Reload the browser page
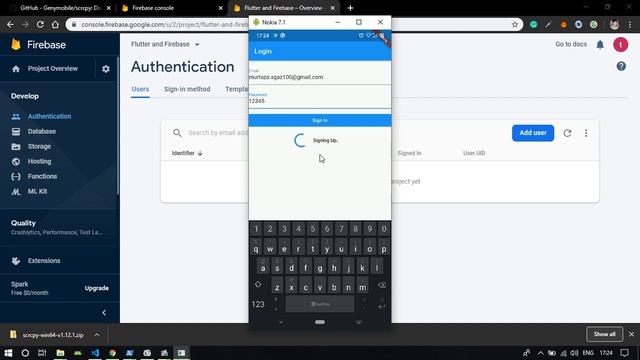640x360 pixels. [40, 24]
